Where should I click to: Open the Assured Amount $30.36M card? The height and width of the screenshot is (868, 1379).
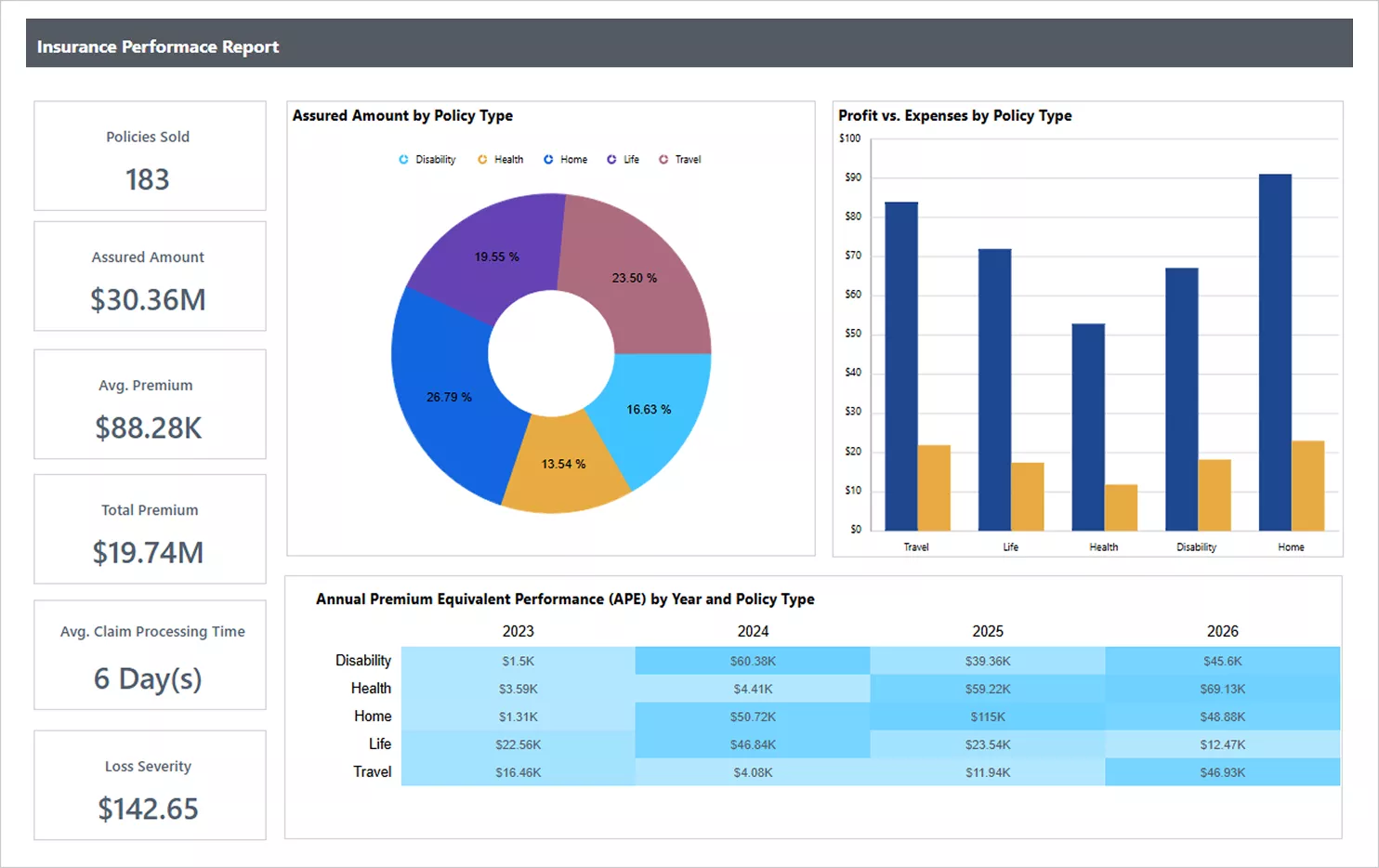point(150,276)
